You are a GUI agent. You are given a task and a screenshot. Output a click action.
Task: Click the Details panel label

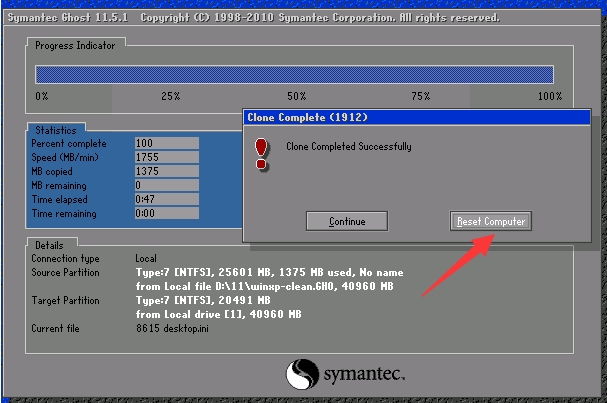click(x=49, y=245)
